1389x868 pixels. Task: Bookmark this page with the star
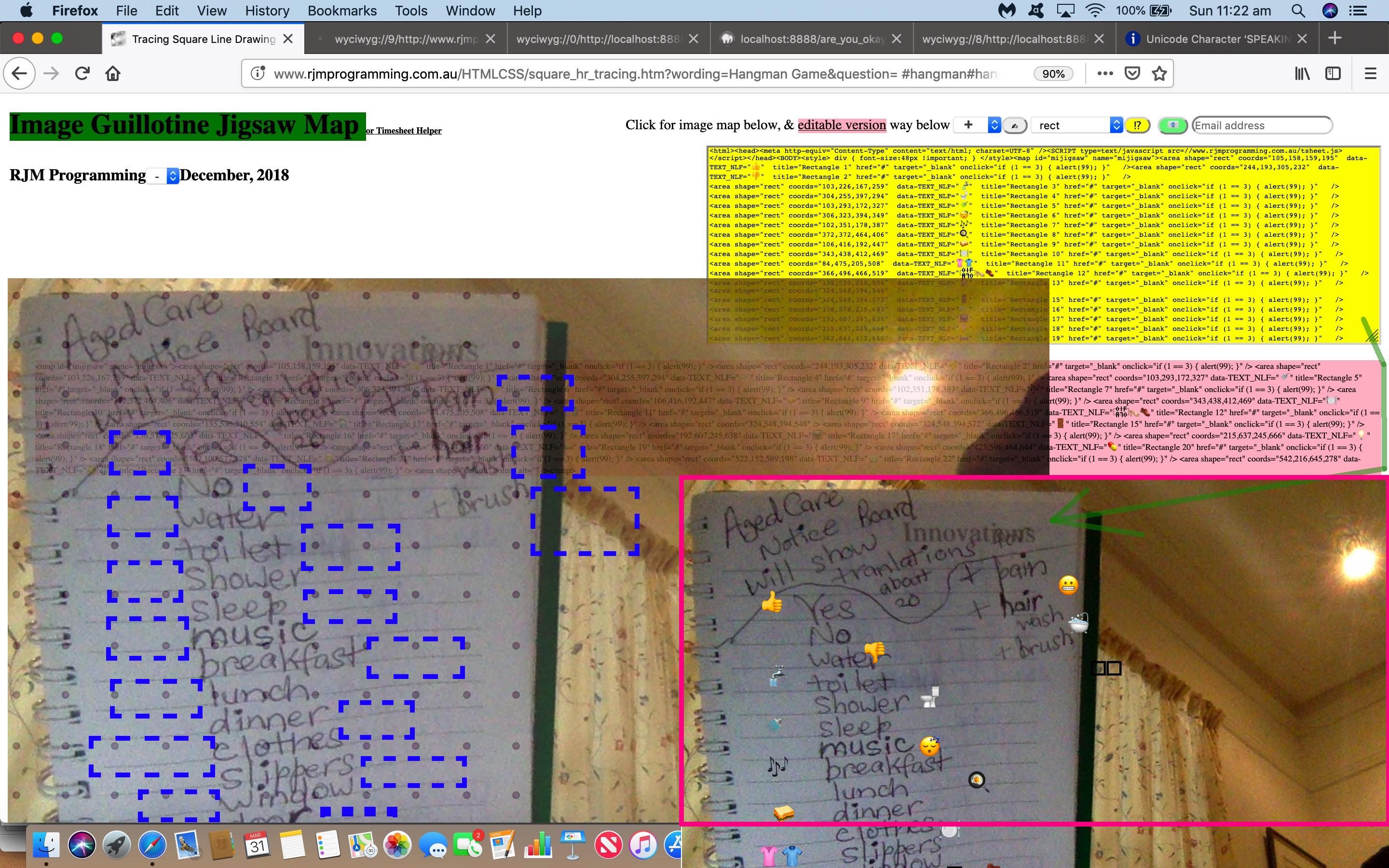pos(1159,73)
